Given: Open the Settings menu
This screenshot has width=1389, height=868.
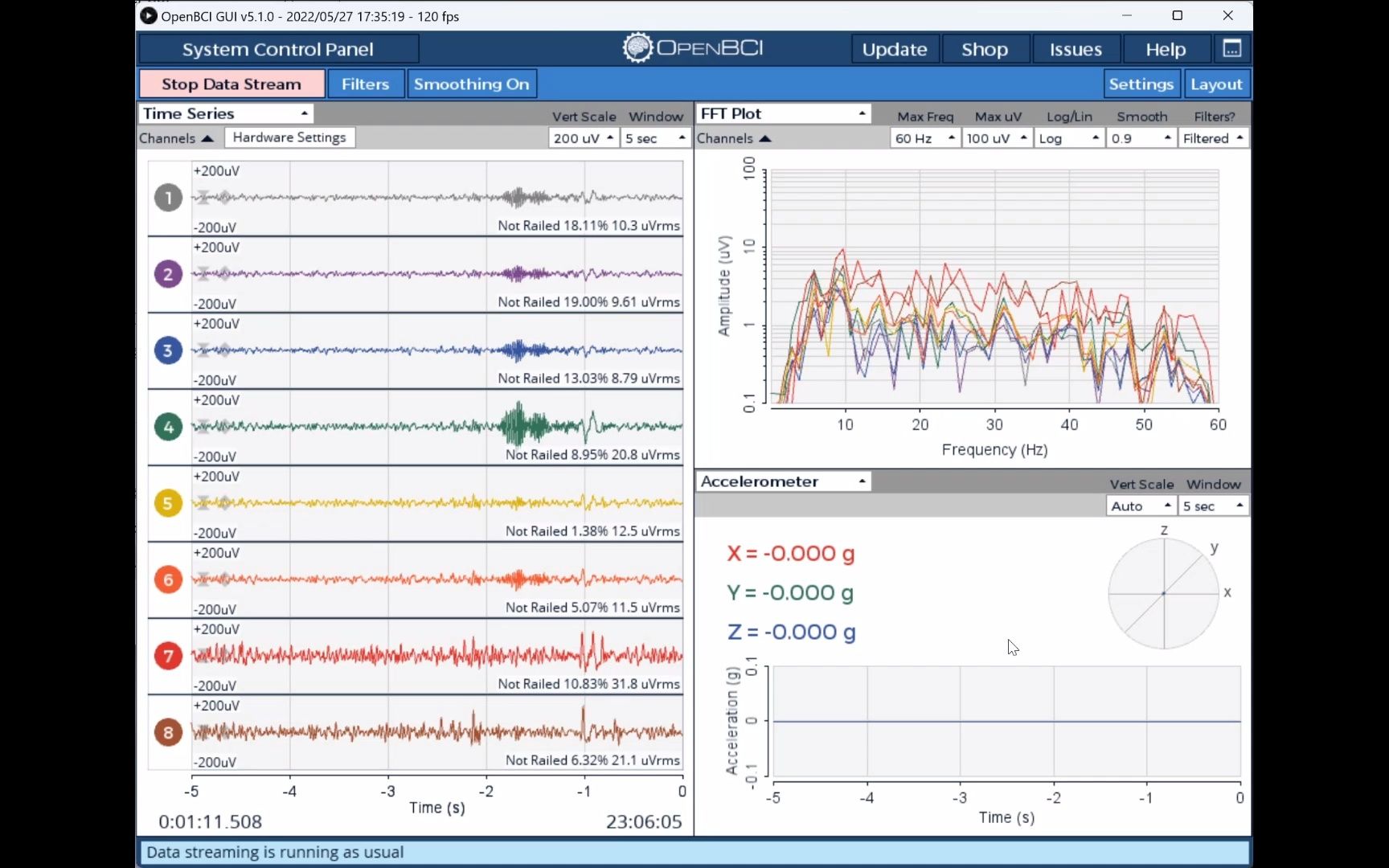Looking at the screenshot, I should point(1141,84).
